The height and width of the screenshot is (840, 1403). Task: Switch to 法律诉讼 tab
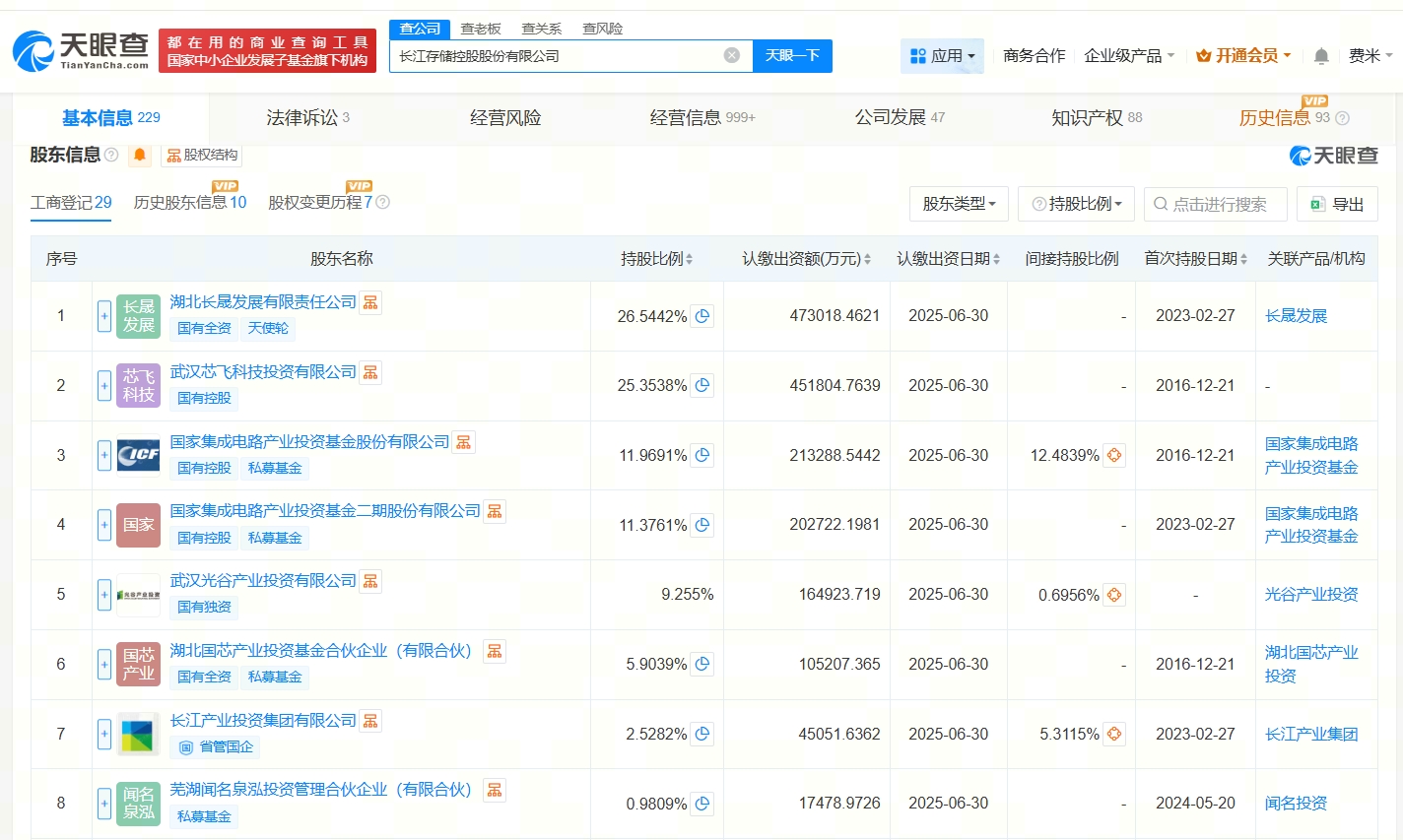(307, 118)
